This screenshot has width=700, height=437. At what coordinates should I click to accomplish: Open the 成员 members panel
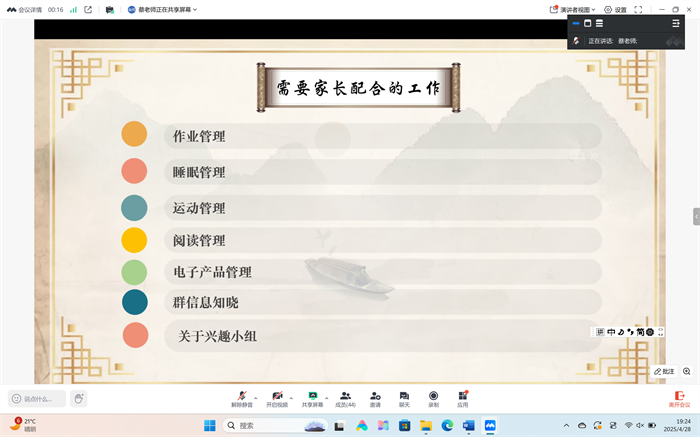(x=345, y=396)
